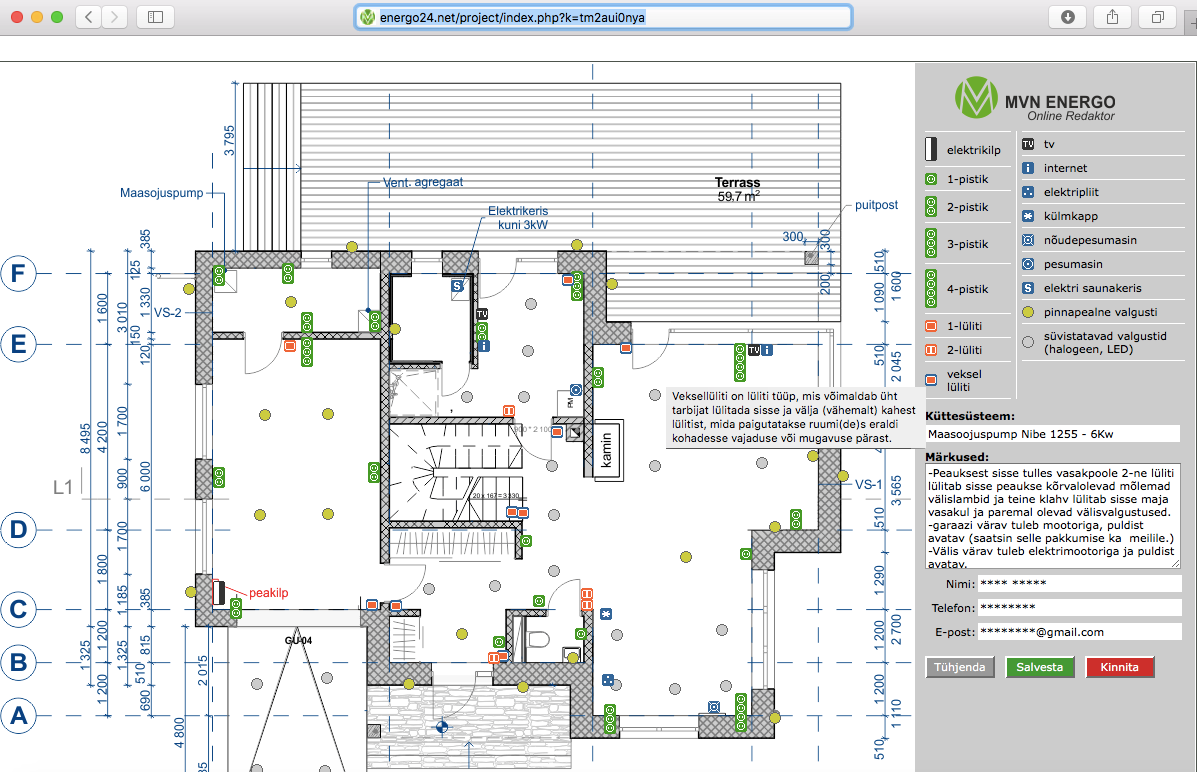Pick the nõudepesumasin icon

point(1028,240)
